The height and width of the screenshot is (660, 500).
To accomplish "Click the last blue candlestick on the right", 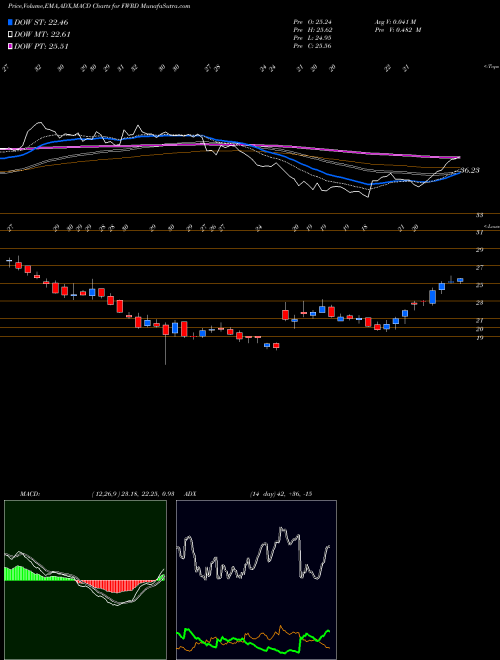I will 460,280.
